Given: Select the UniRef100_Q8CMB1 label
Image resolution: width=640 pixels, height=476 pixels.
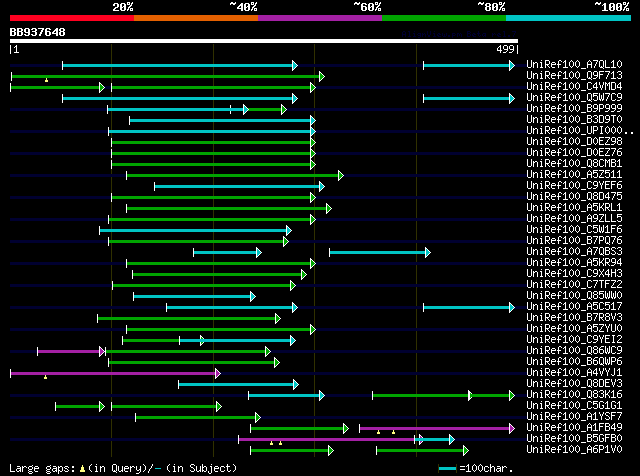Looking at the screenshot, I should [x=574, y=164].
